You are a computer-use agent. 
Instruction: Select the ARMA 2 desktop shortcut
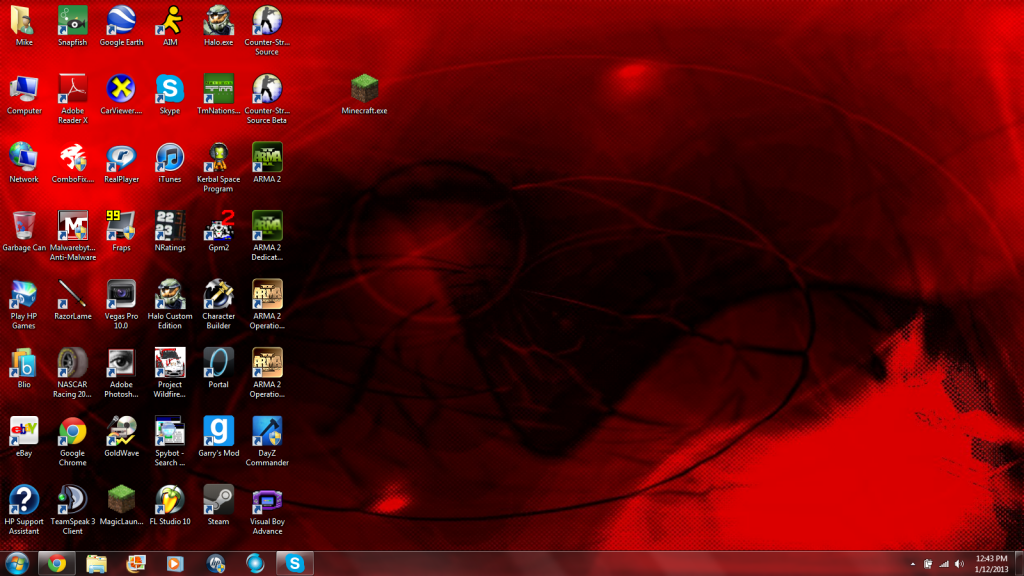(267, 163)
